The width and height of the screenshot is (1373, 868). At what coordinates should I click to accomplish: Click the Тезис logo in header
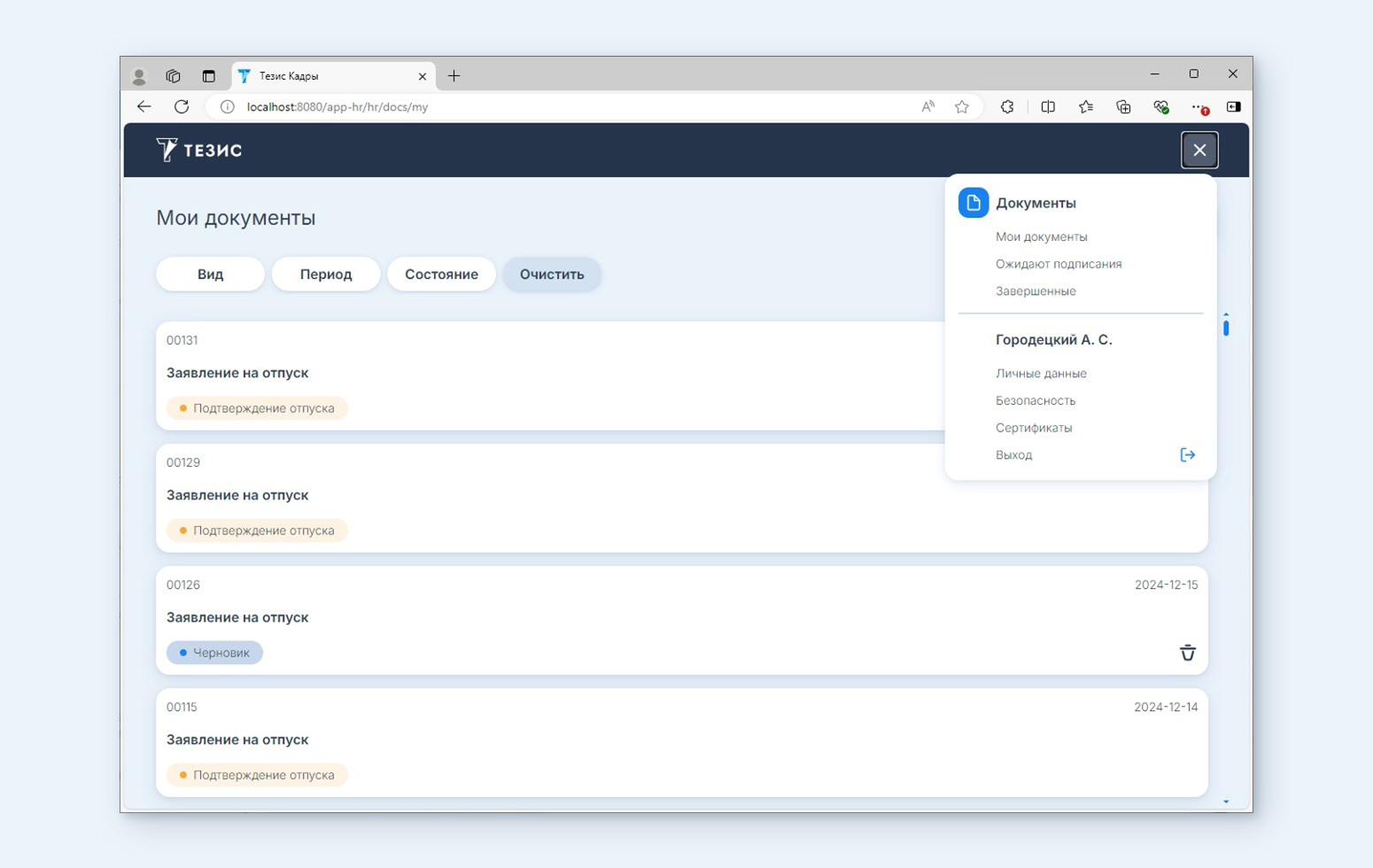pyautogui.click(x=199, y=150)
